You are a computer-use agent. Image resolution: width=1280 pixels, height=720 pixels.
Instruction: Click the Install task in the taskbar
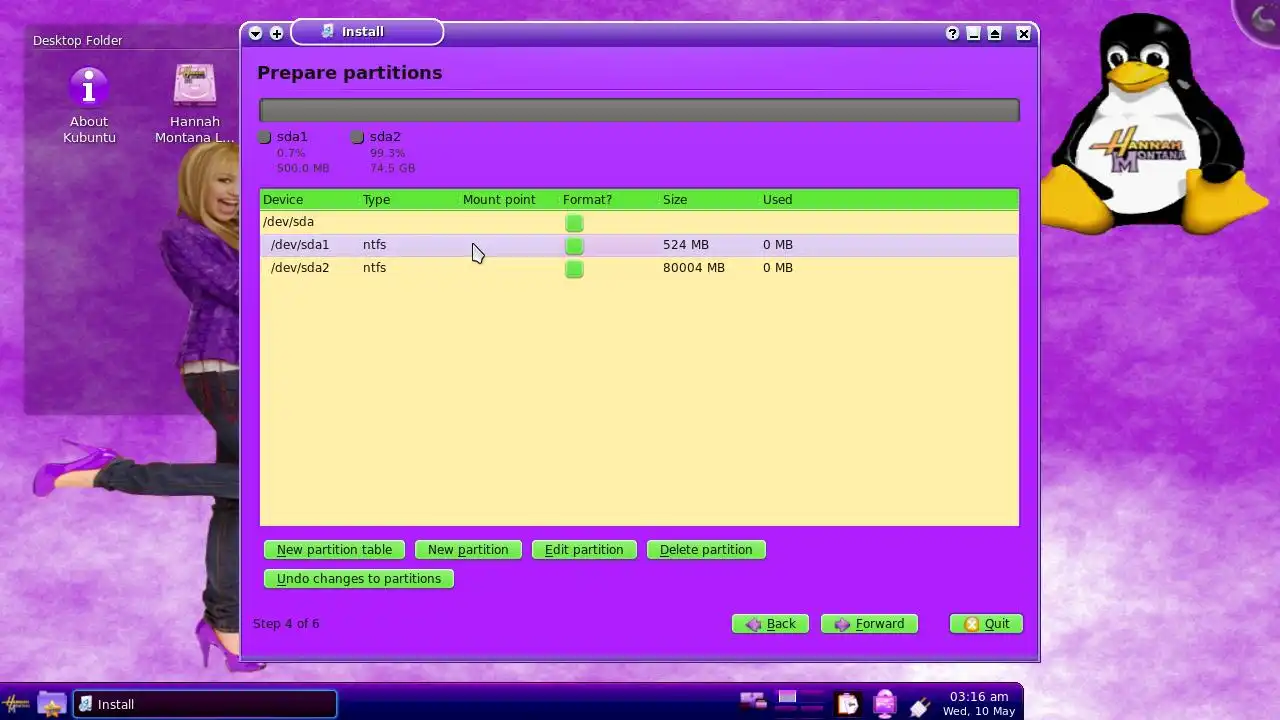pyautogui.click(x=205, y=704)
